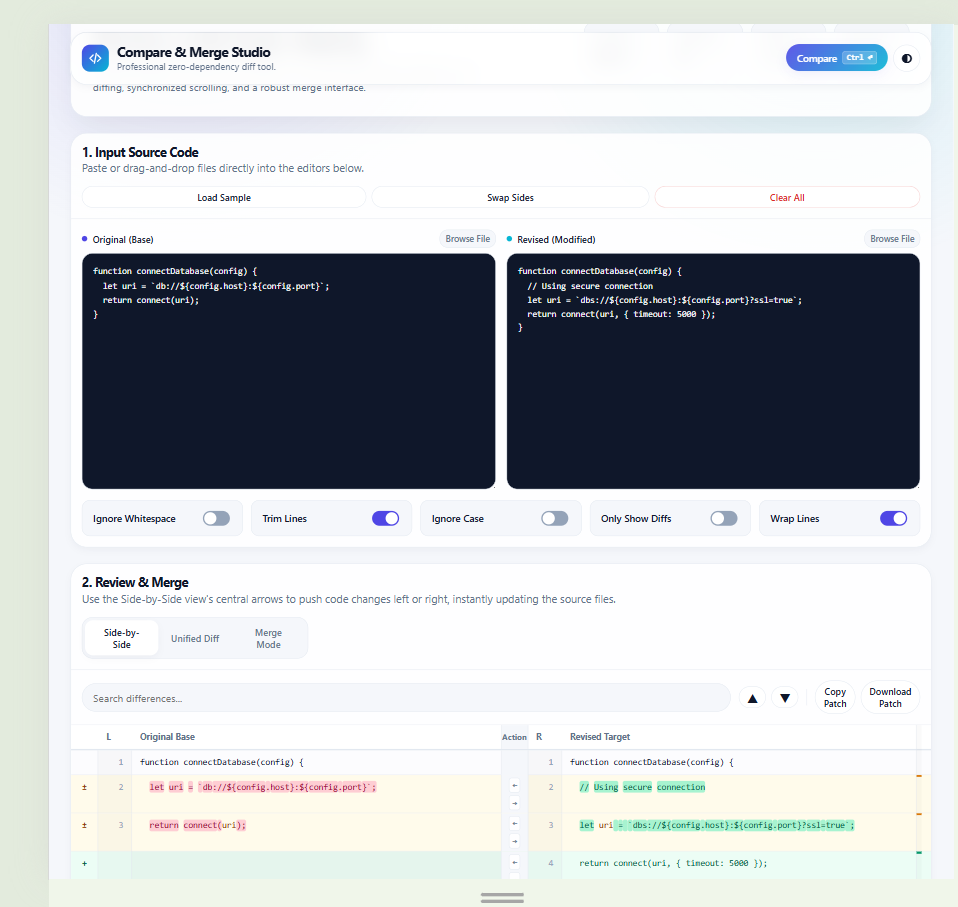Click the ± marker beside original line 2
958x907 pixels.
click(84, 787)
